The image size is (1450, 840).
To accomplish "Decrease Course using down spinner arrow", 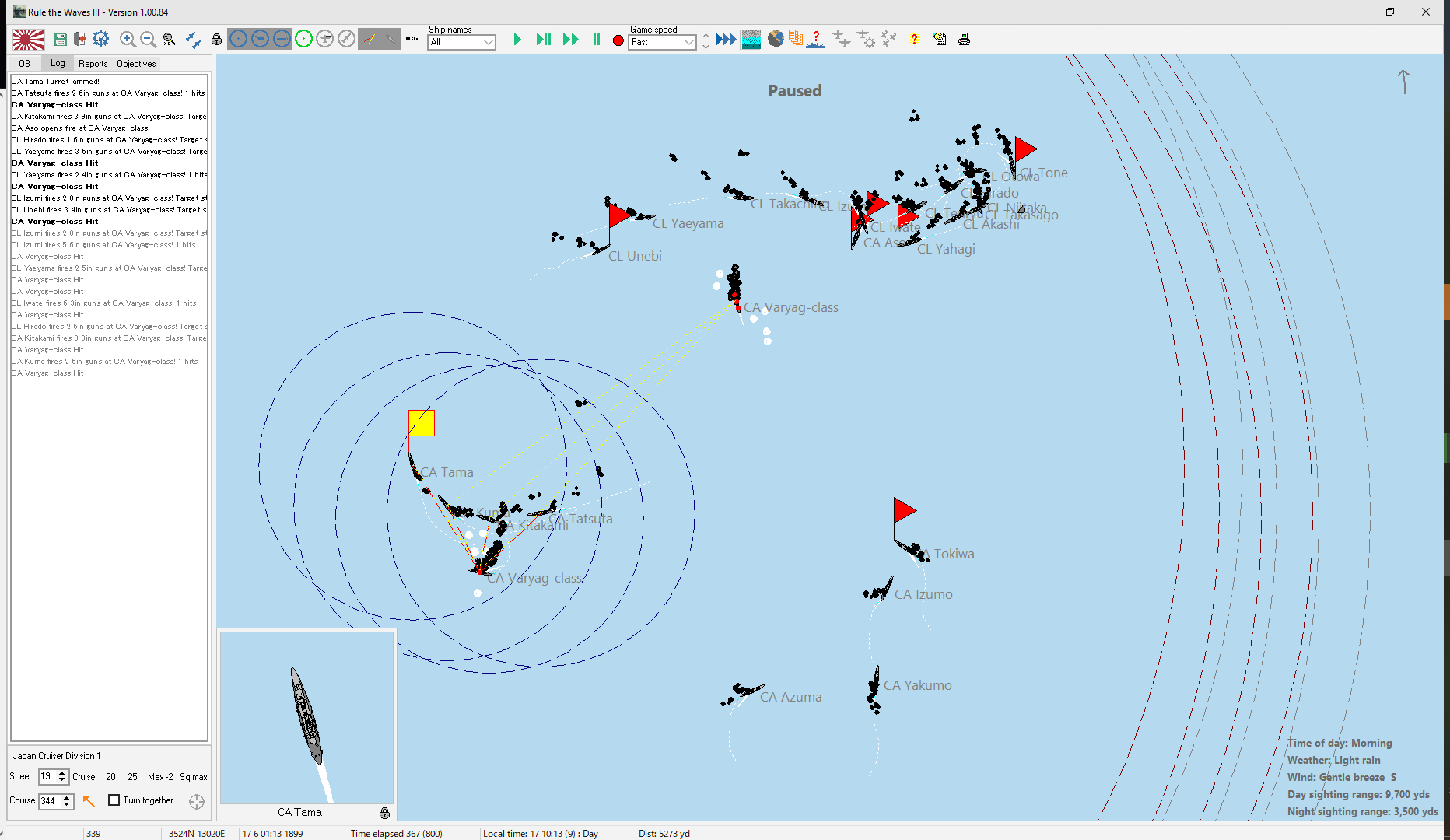I will coord(67,804).
